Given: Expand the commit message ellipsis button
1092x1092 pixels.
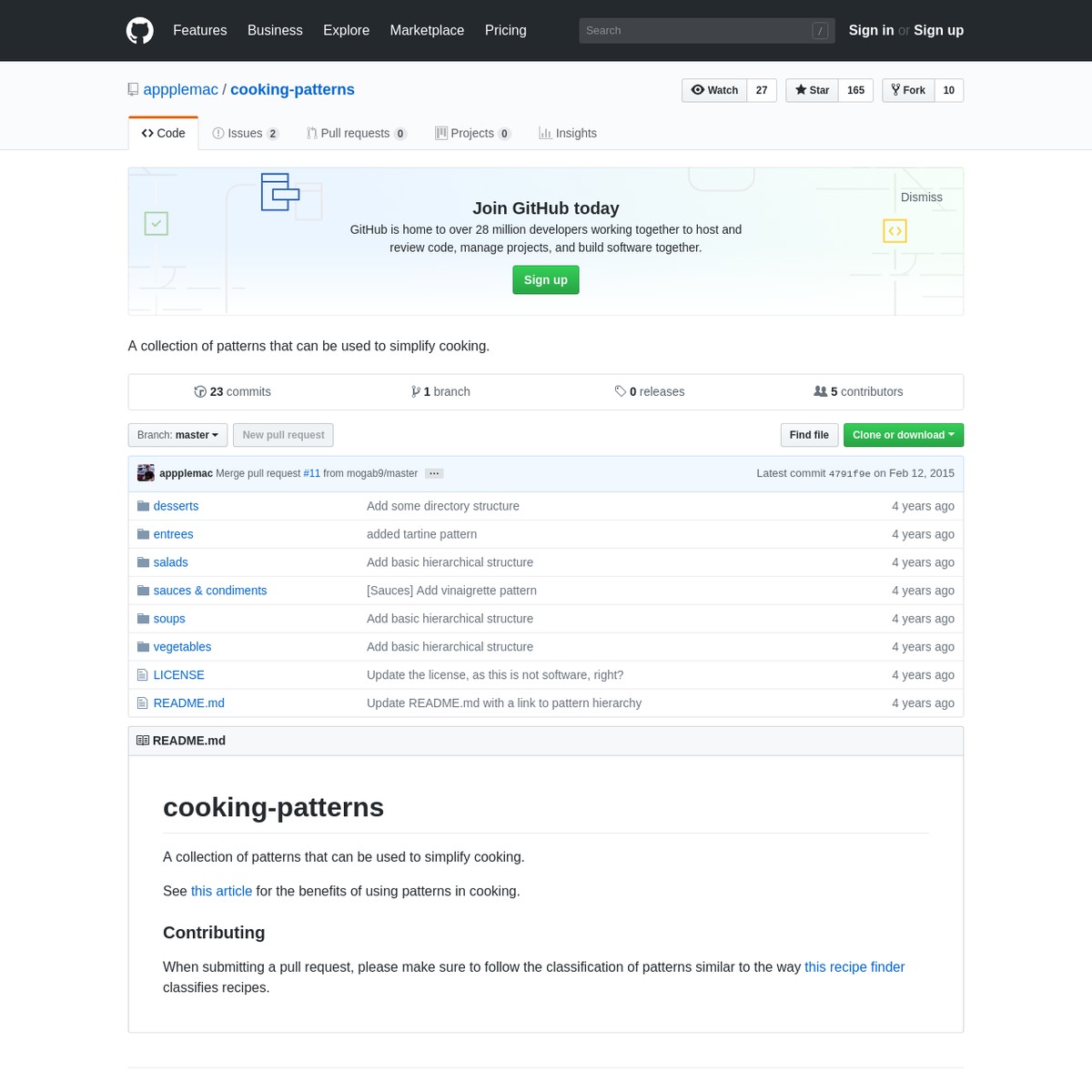Looking at the screenshot, I should coord(434,473).
